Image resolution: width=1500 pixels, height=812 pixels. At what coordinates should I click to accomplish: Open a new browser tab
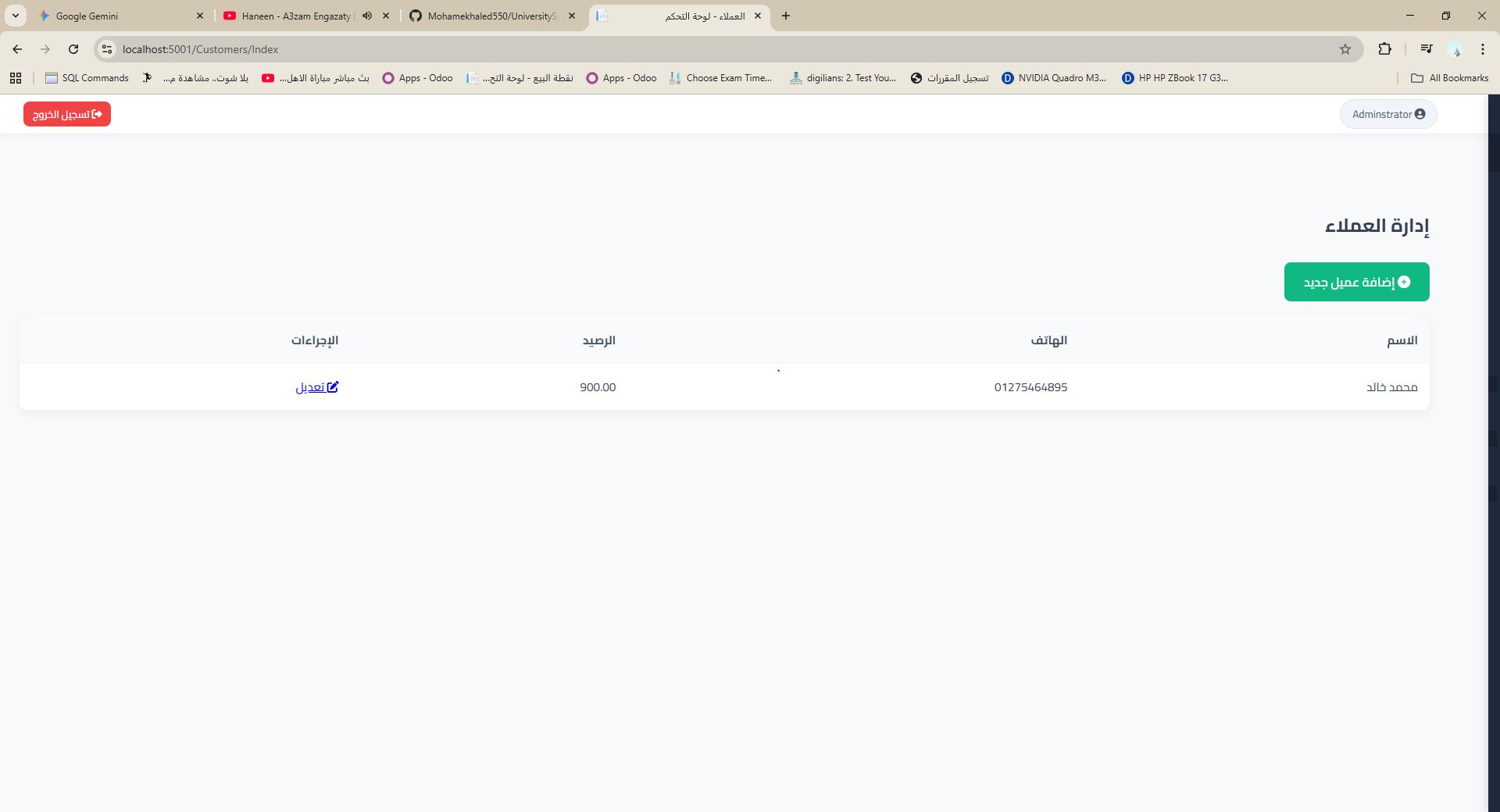pos(785,16)
